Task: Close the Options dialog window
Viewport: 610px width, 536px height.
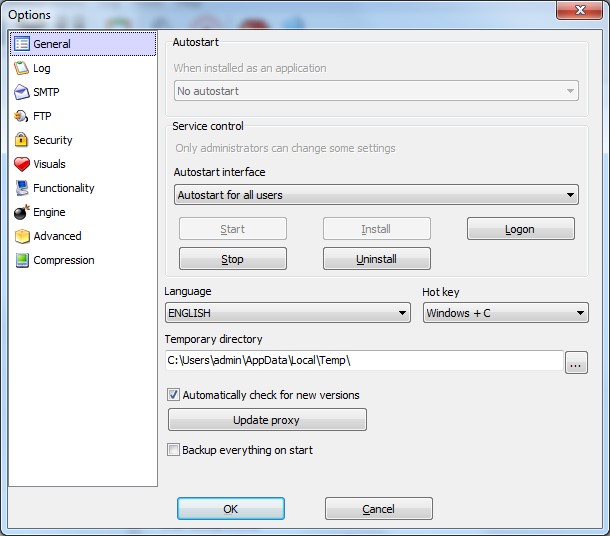Action: coord(580,10)
